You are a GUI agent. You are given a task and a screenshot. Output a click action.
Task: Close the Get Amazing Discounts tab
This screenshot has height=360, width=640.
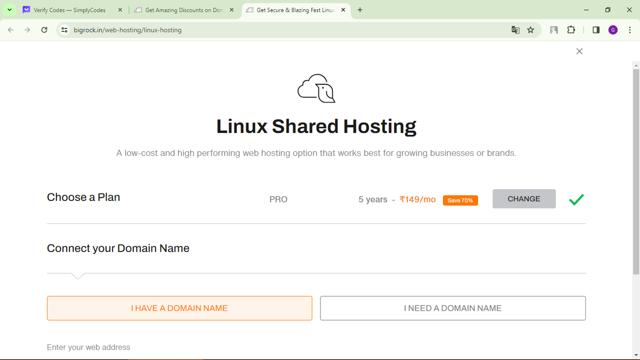(x=231, y=10)
